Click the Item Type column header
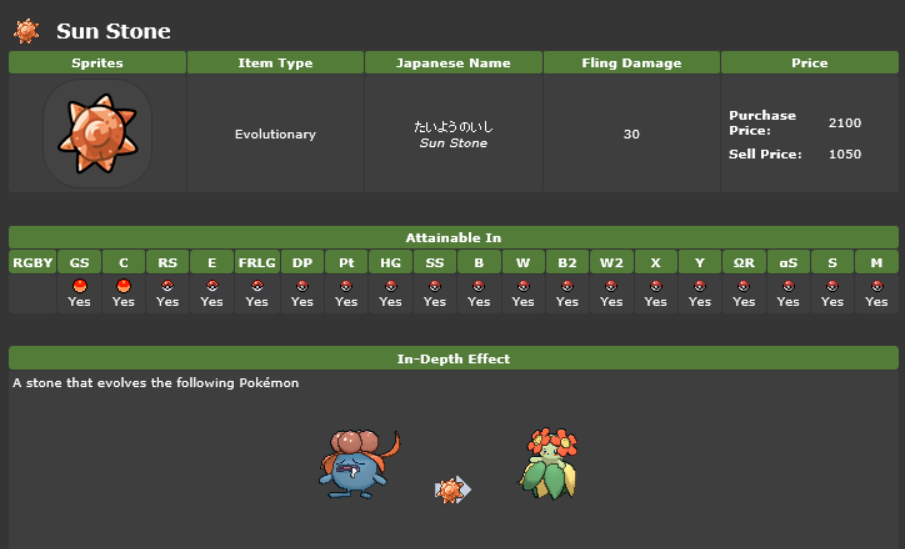The height and width of the screenshot is (549, 905). [275, 62]
